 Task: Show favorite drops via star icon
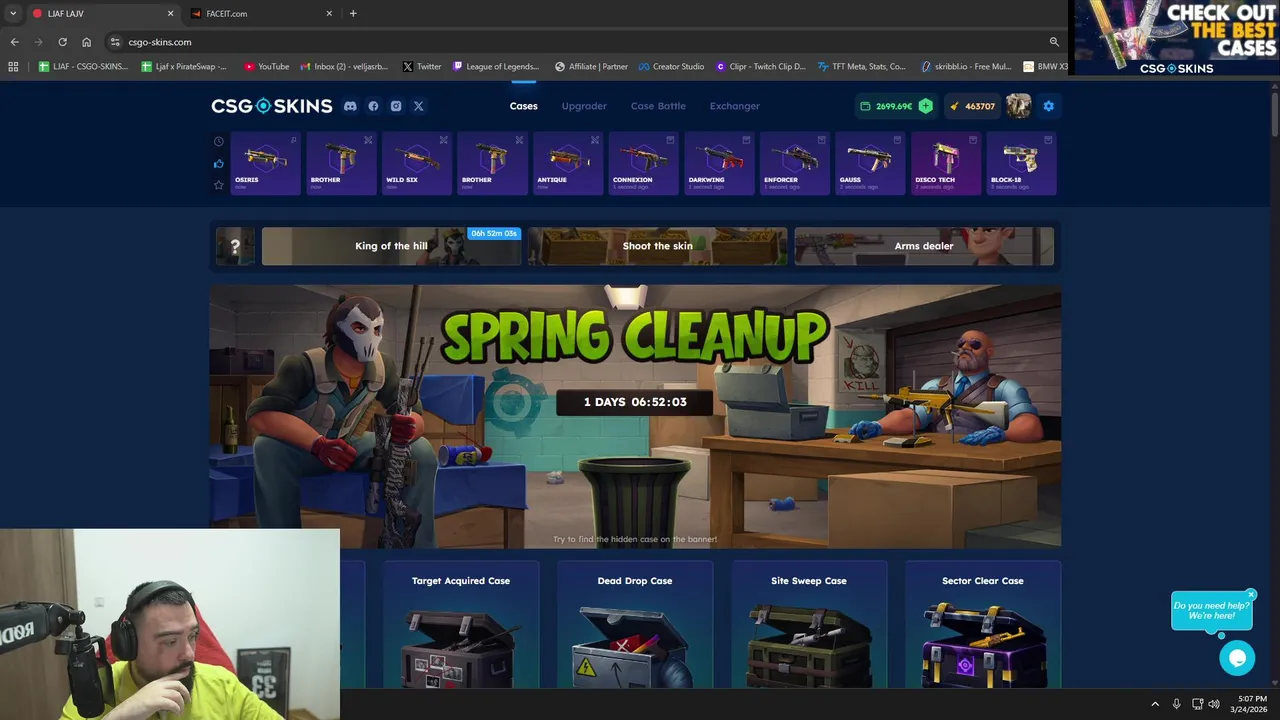[219, 185]
